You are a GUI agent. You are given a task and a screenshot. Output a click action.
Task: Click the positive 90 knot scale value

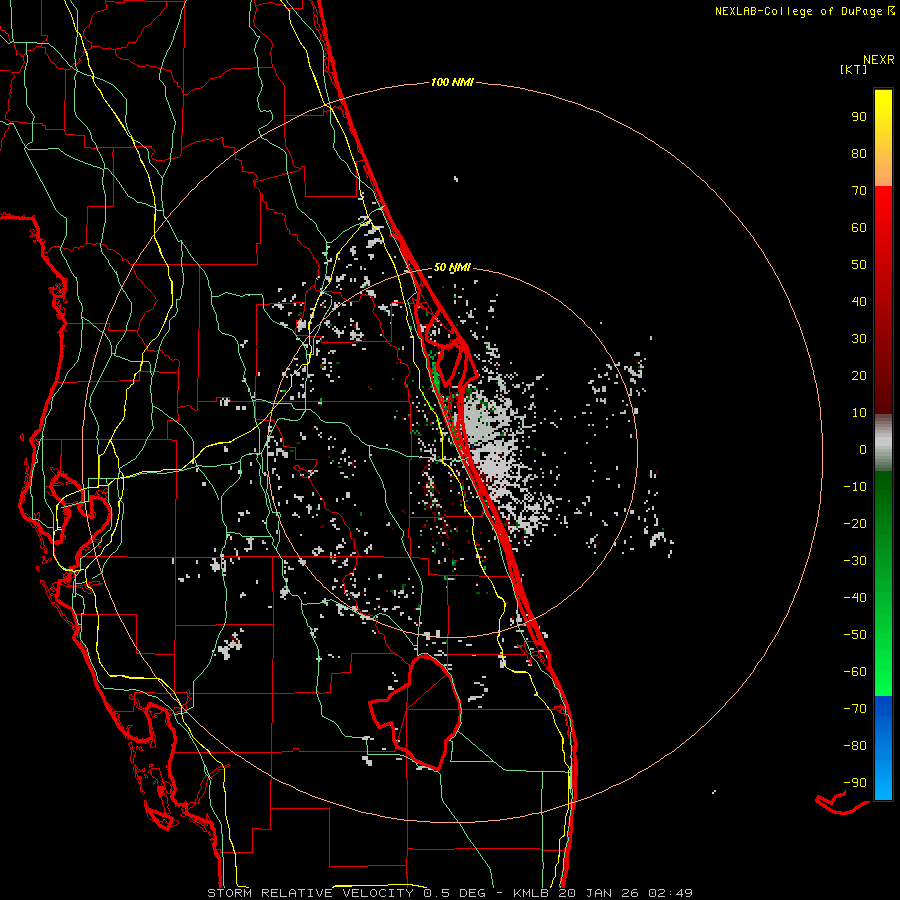[x=859, y=117]
